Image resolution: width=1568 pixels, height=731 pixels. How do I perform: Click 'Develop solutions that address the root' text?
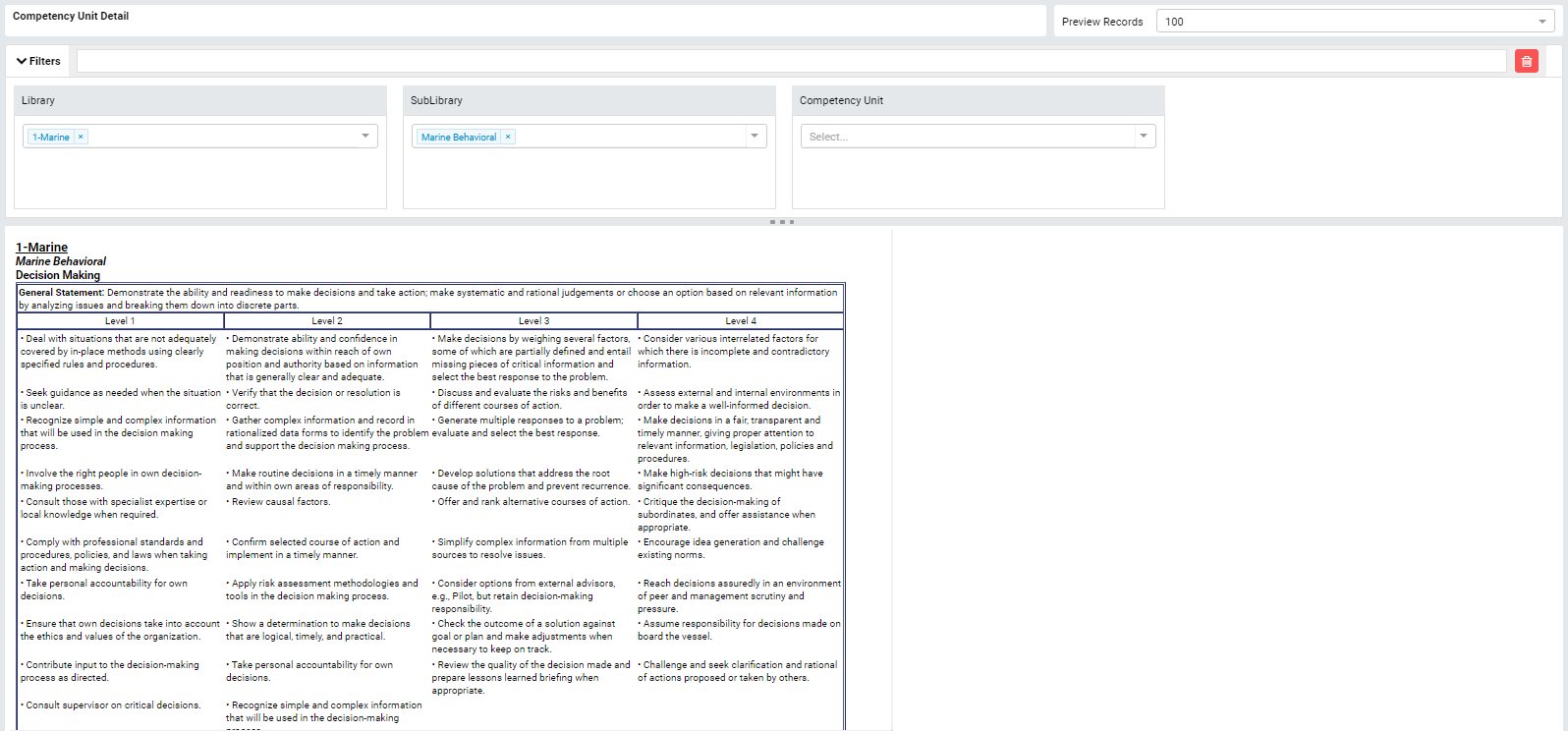pos(532,479)
